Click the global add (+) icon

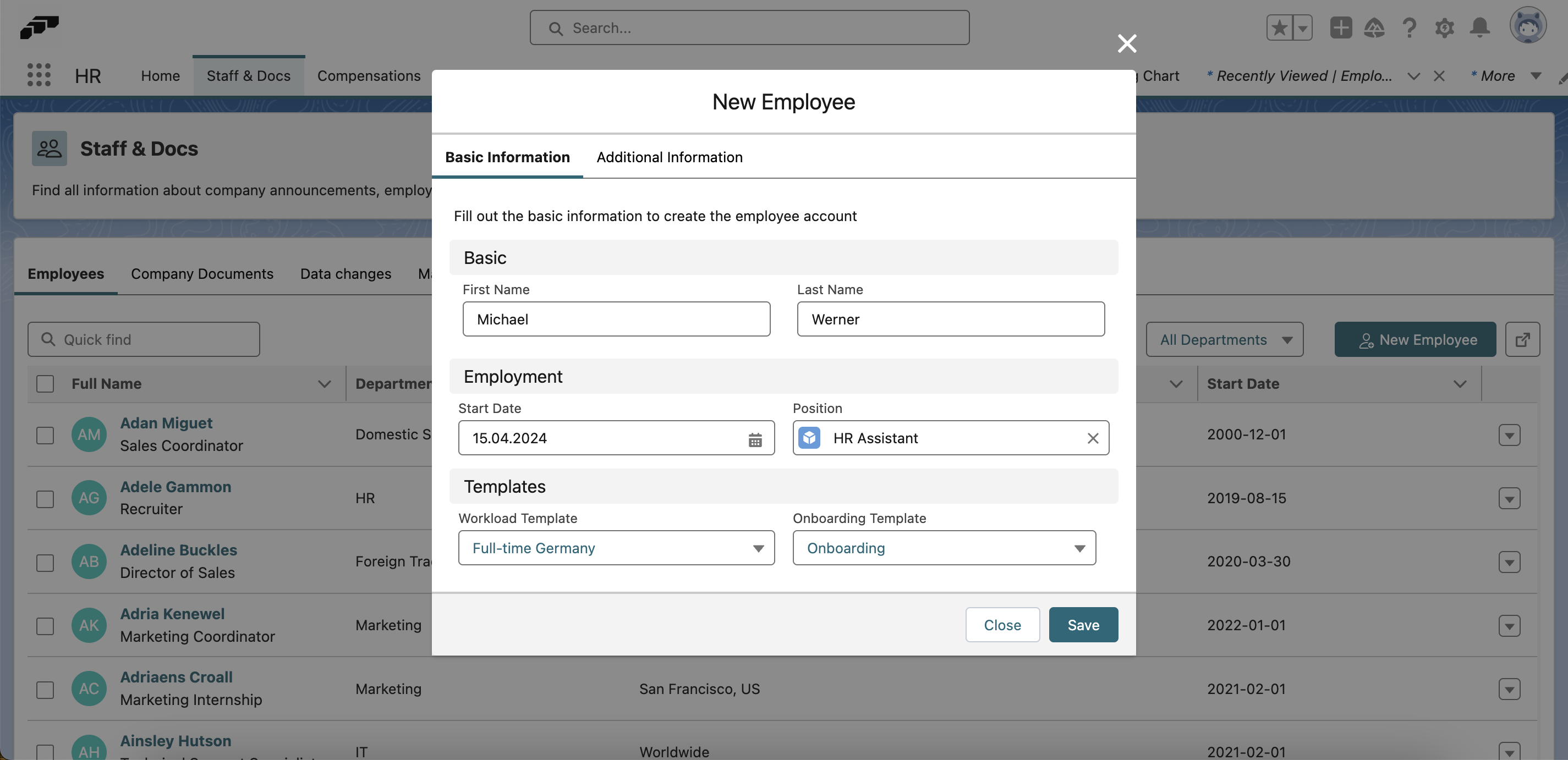pos(1341,27)
